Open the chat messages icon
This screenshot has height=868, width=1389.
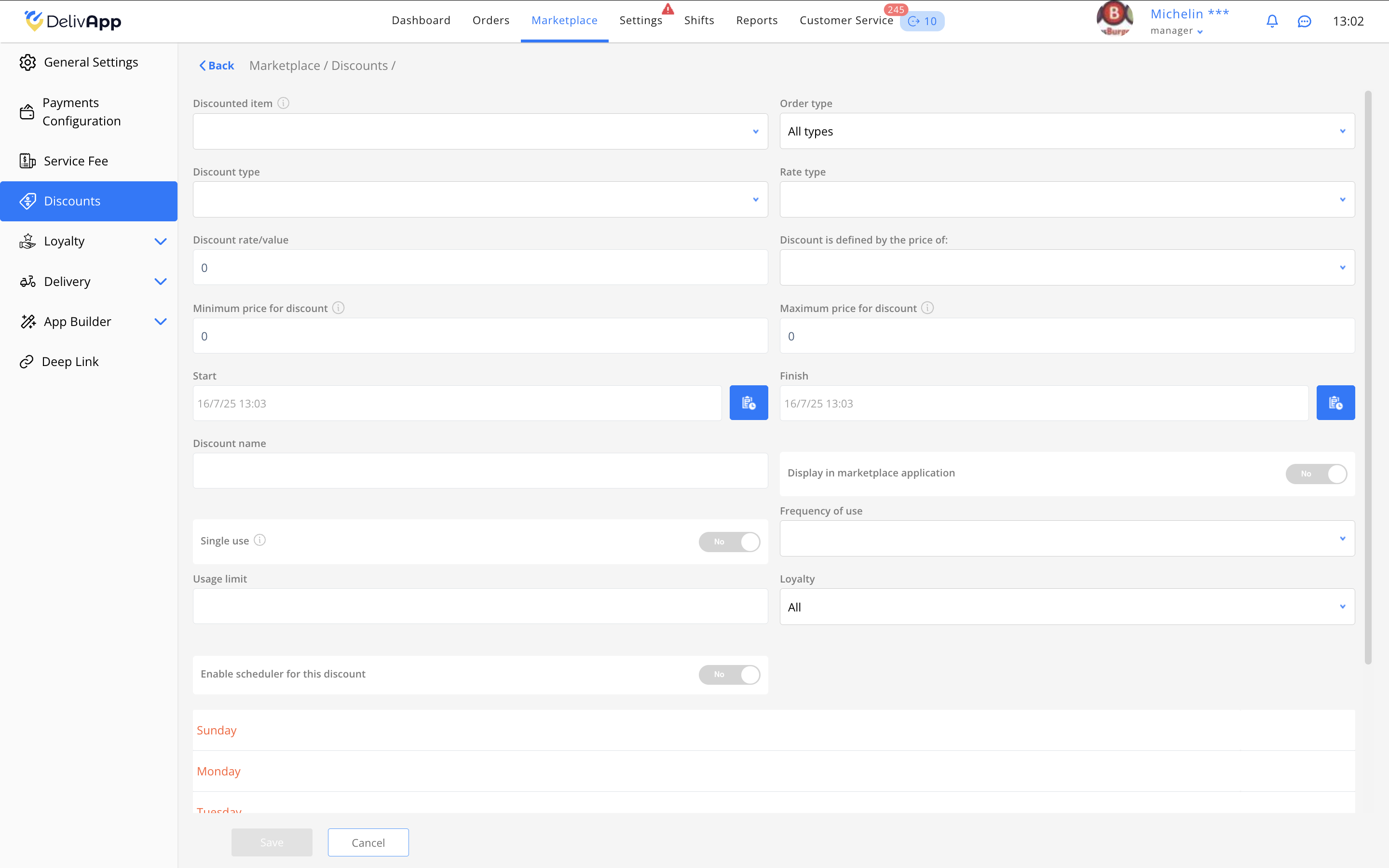coord(1304,21)
